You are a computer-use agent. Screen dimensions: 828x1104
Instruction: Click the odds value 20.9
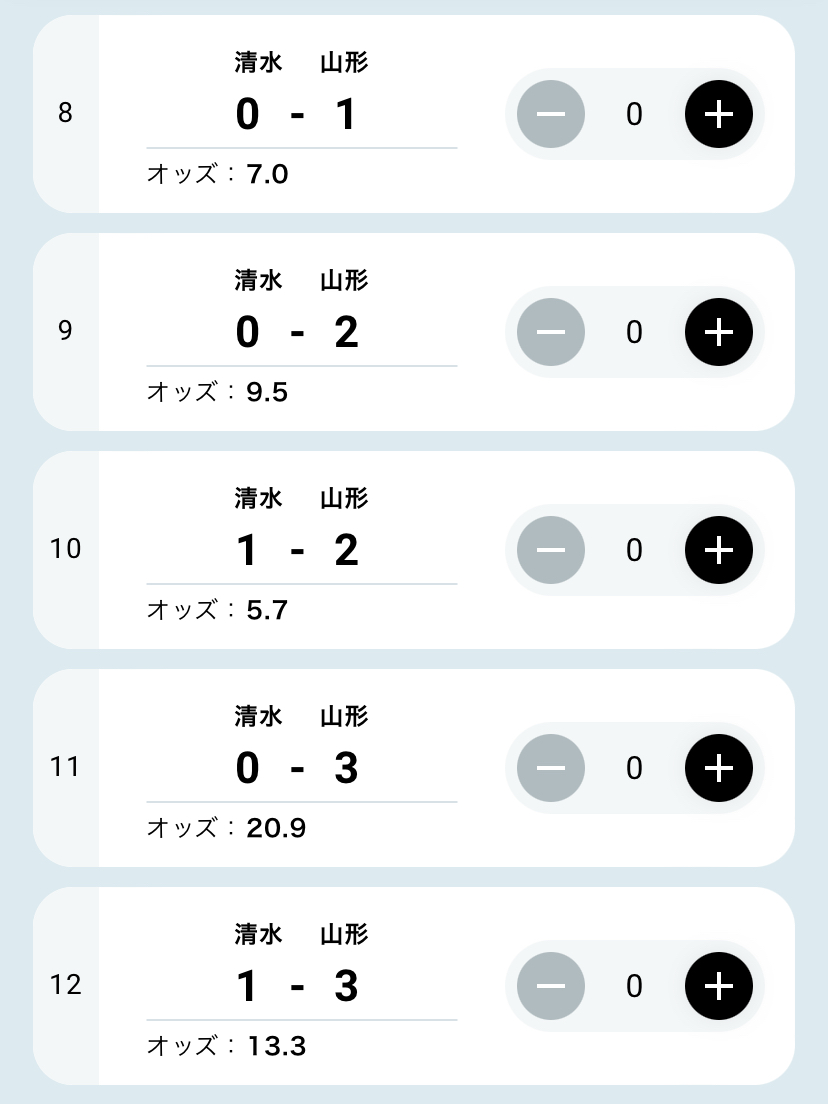[x=276, y=828]
